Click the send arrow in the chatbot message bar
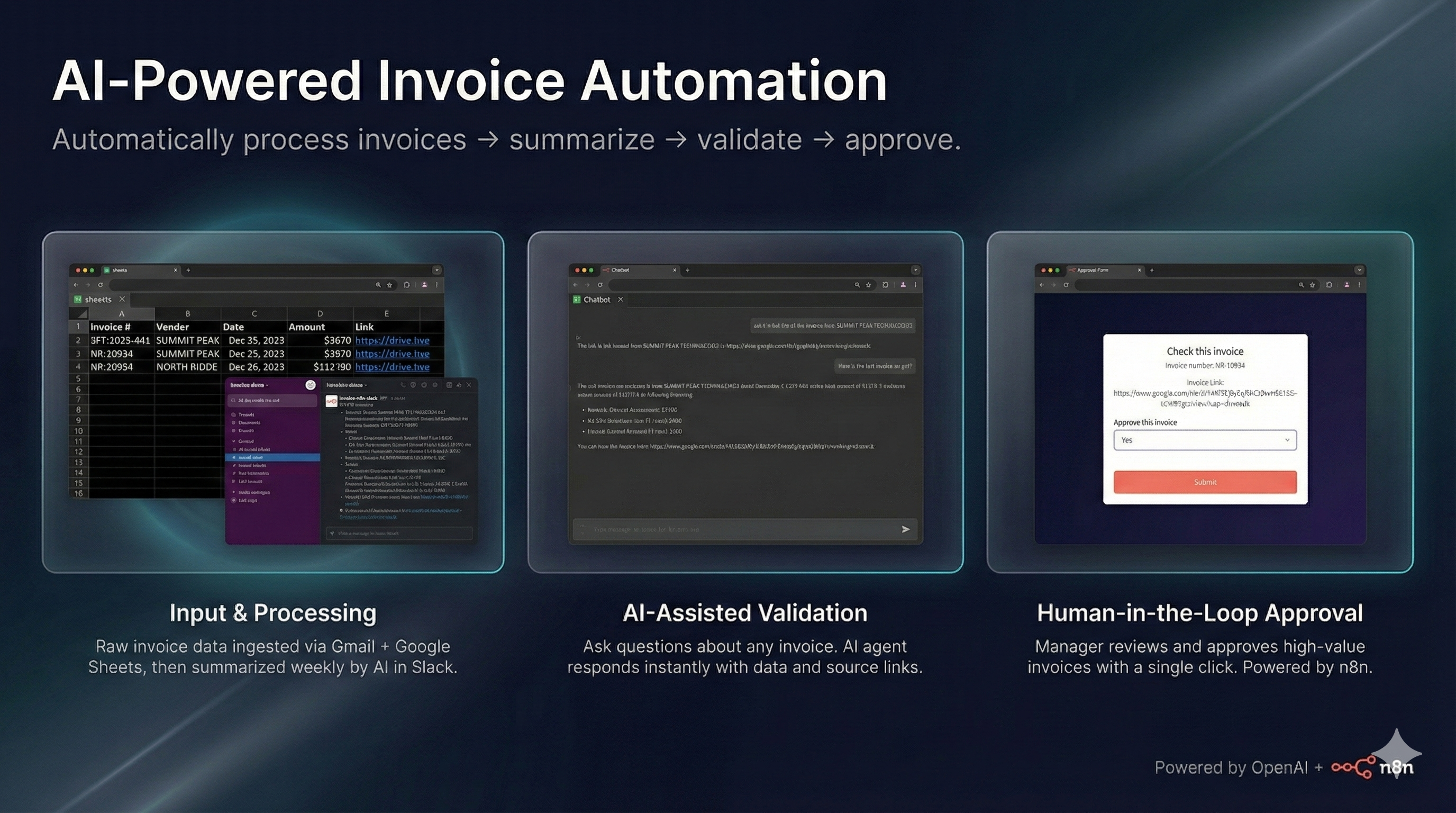The width and height of the screenshot is (1456, 813). coord(905,529)
